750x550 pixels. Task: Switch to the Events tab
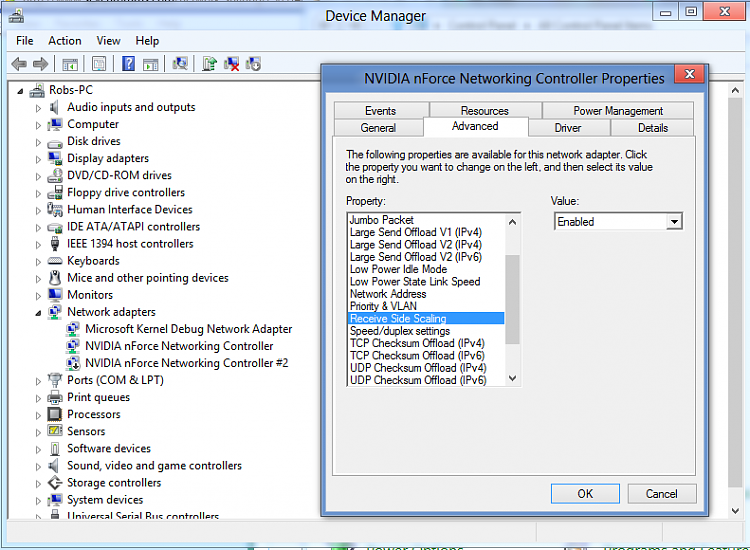tap(381, 110)
